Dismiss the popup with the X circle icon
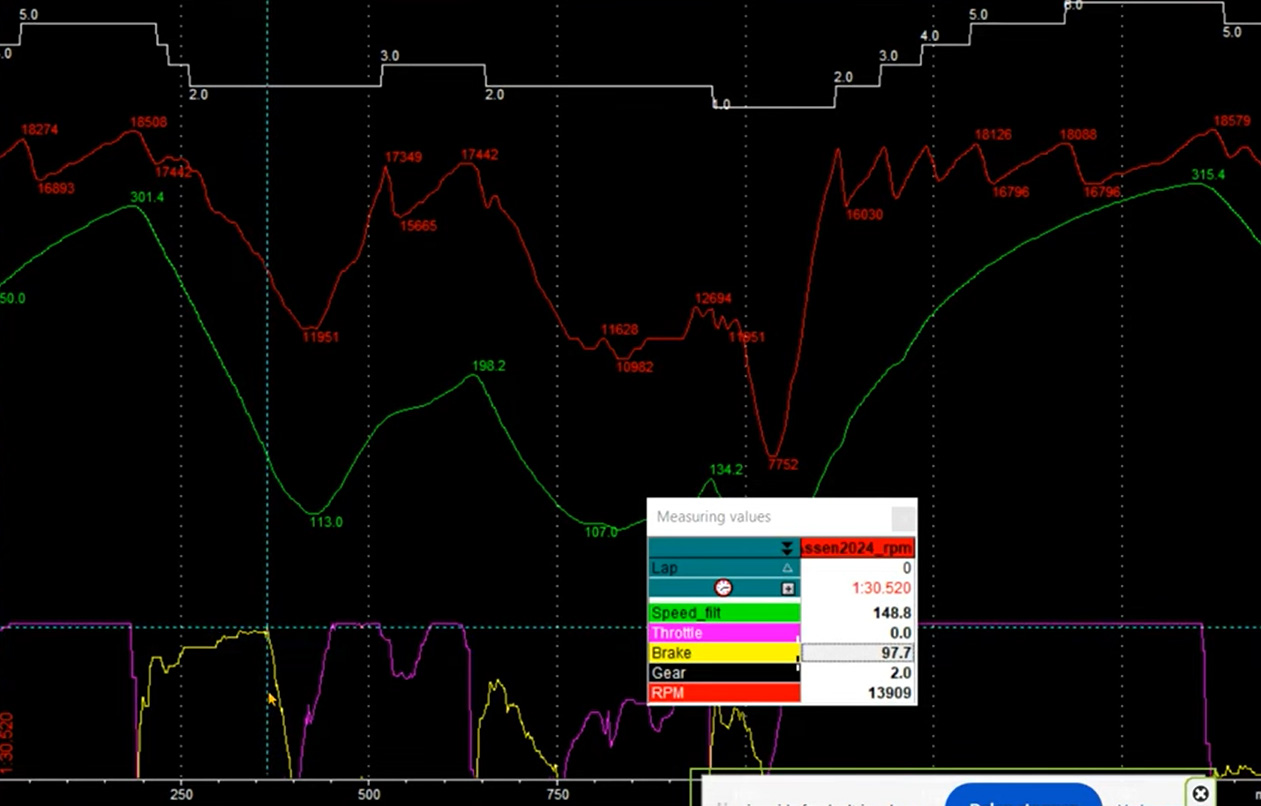The height and width of the screenshot is (806, 1261). click(1201, 794)
